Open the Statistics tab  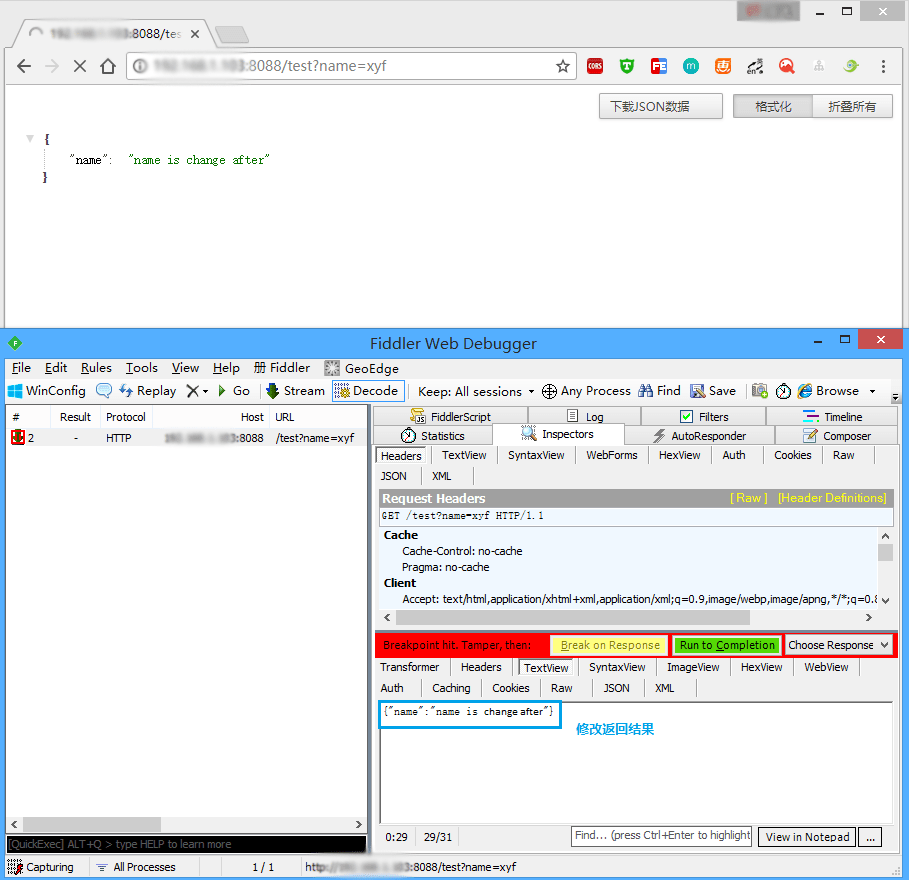433,435
